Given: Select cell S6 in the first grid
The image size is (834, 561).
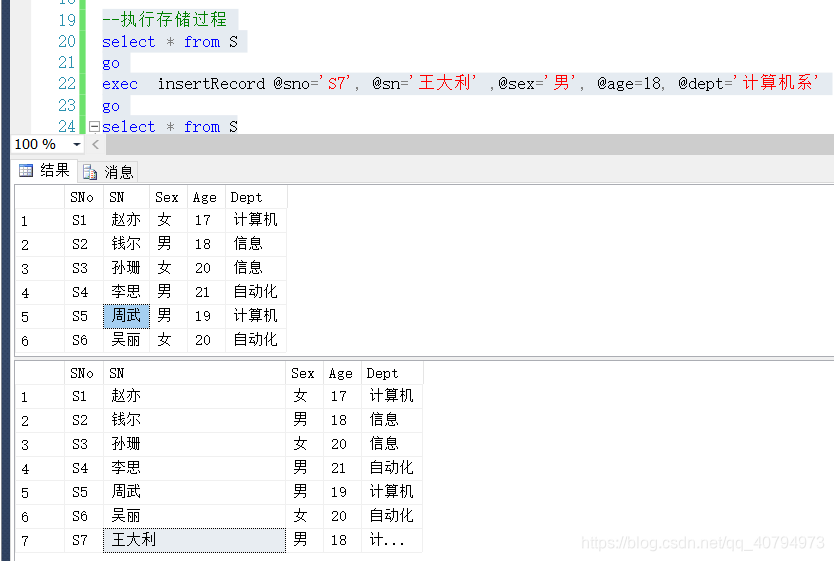Looking at the screenshot, I should click(x=84, y=340).
